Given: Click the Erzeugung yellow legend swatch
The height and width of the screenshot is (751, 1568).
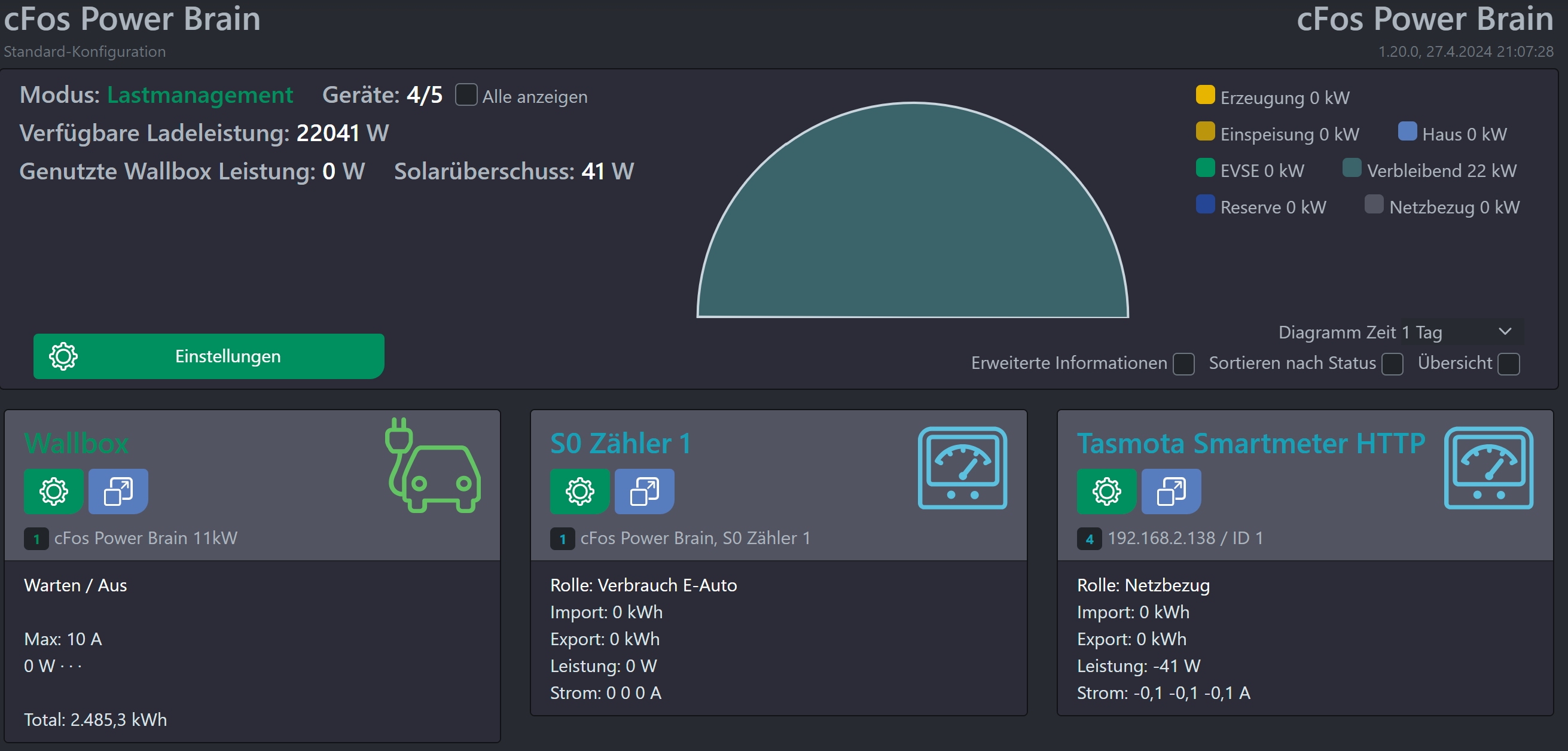Looking at the screenshot, I should [x=1205, y=95].
